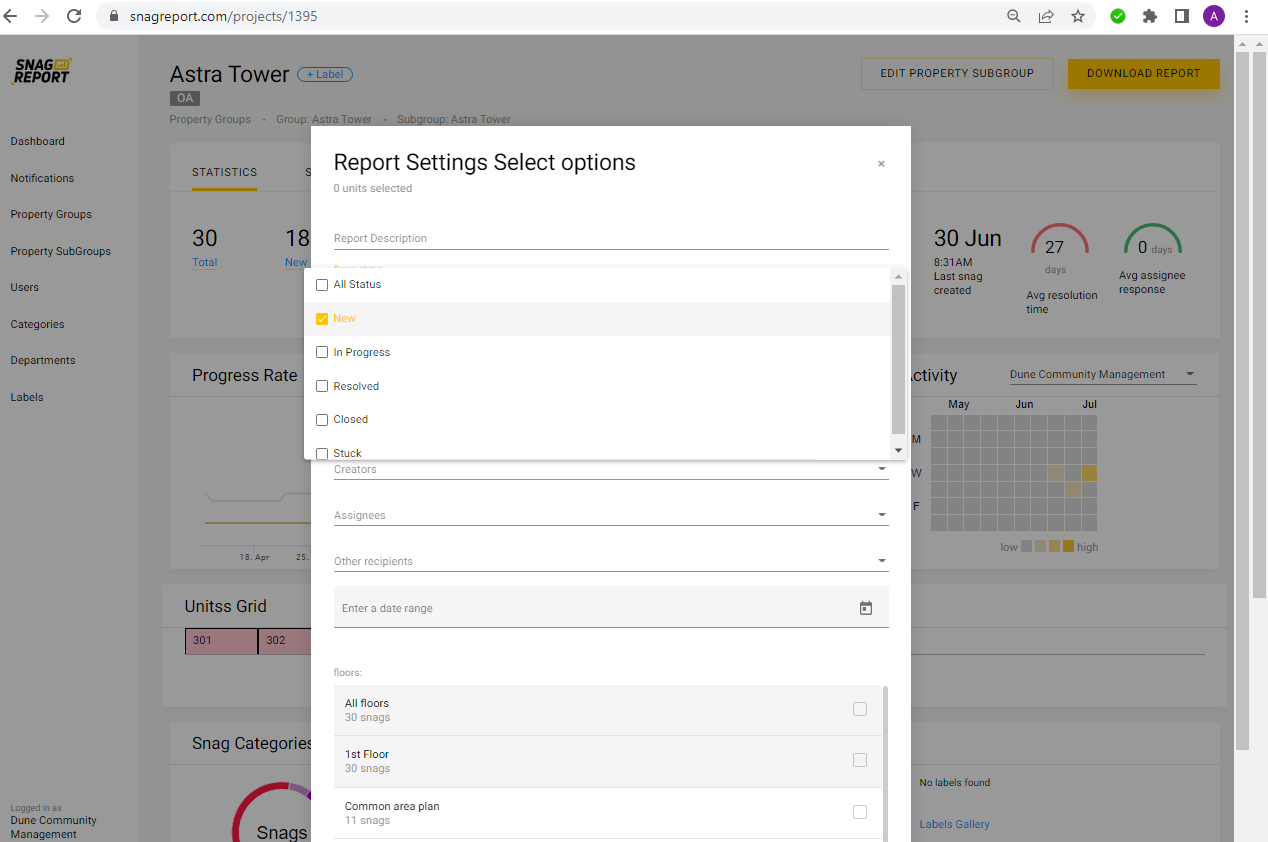The image size is (1268, 842).
Task: Open the purple profile avatar
Action: [x=1214, y=16]
